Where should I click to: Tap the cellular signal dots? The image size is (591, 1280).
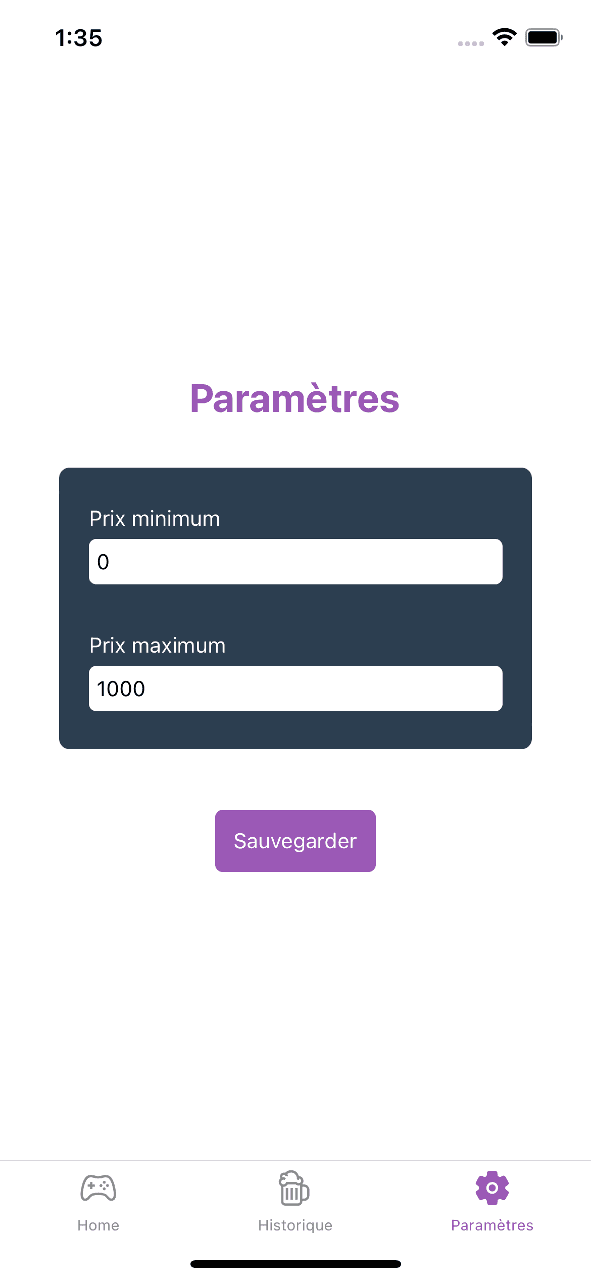[x=470, y=43]
